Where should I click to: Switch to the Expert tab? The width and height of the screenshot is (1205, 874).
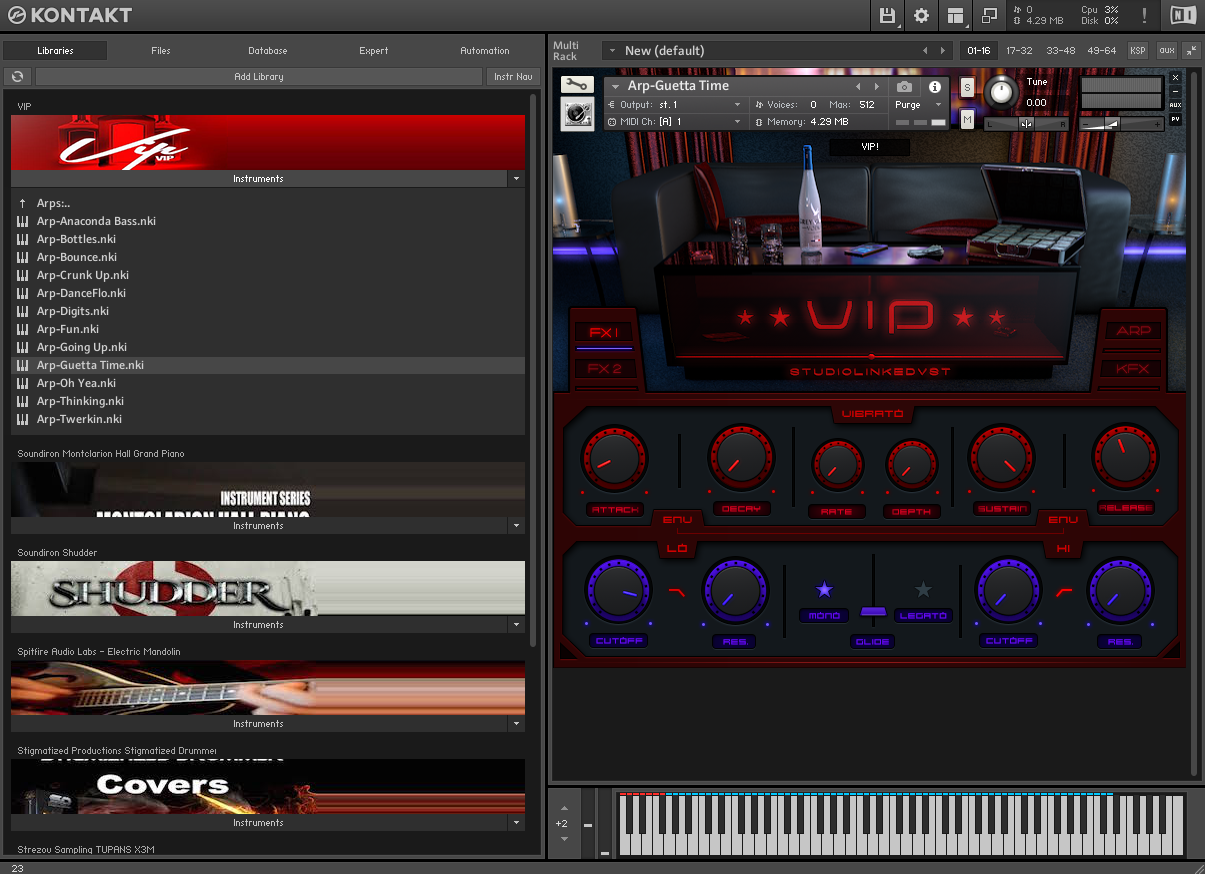click(374, 51)
